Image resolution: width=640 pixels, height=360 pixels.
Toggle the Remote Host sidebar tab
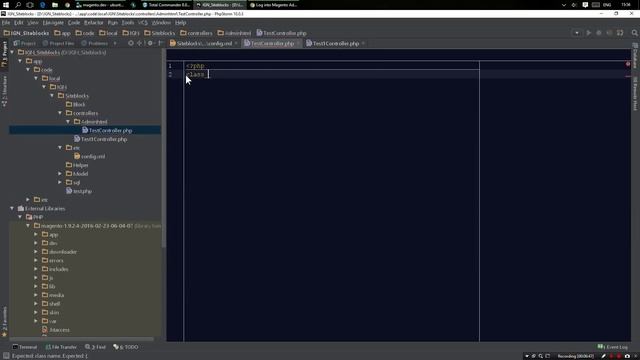coord(635,94)
